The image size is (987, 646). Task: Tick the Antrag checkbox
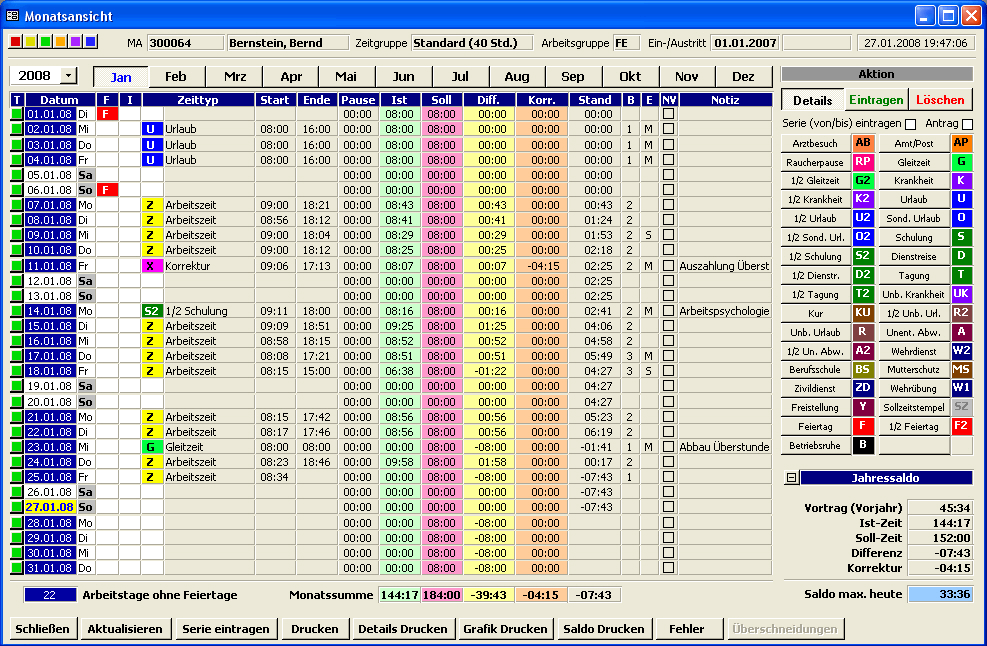[x=967, y=124]
